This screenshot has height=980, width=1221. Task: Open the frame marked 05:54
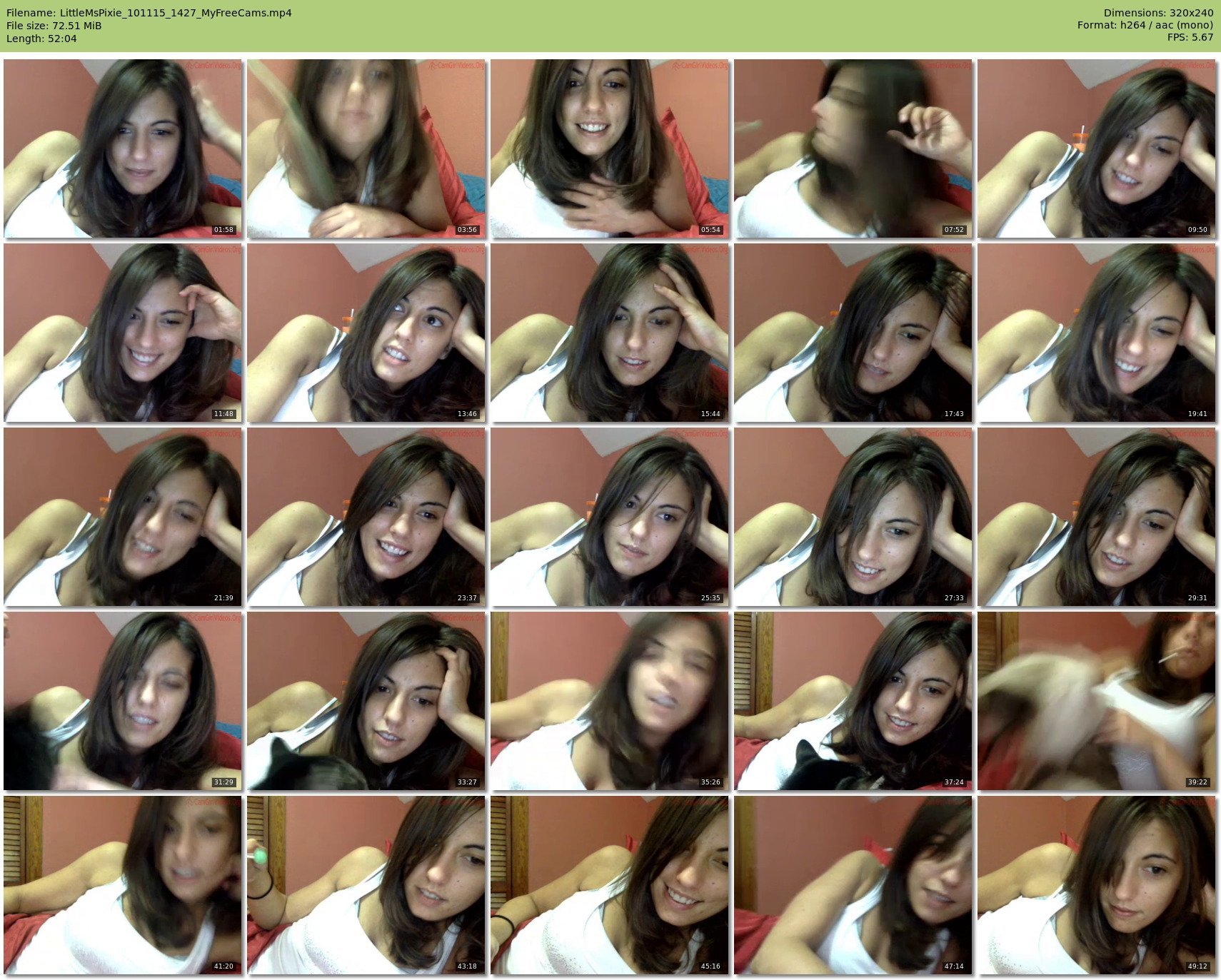pyautogui.click(x=610, y=148)
